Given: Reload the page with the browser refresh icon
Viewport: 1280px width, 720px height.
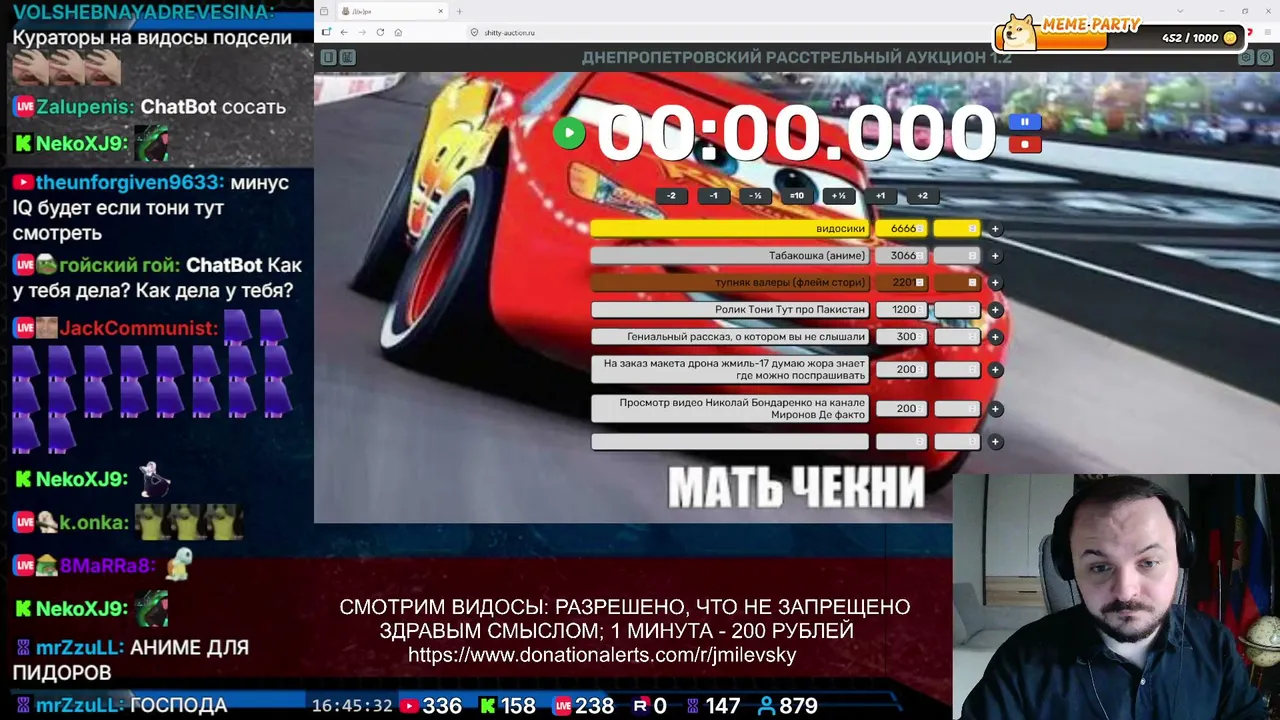Looking at the screenshot, I should [380, 32].
